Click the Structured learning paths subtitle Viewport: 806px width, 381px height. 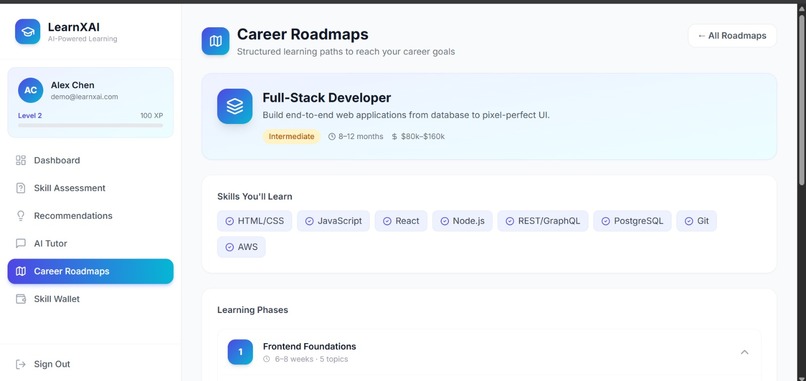coord(346,52)
